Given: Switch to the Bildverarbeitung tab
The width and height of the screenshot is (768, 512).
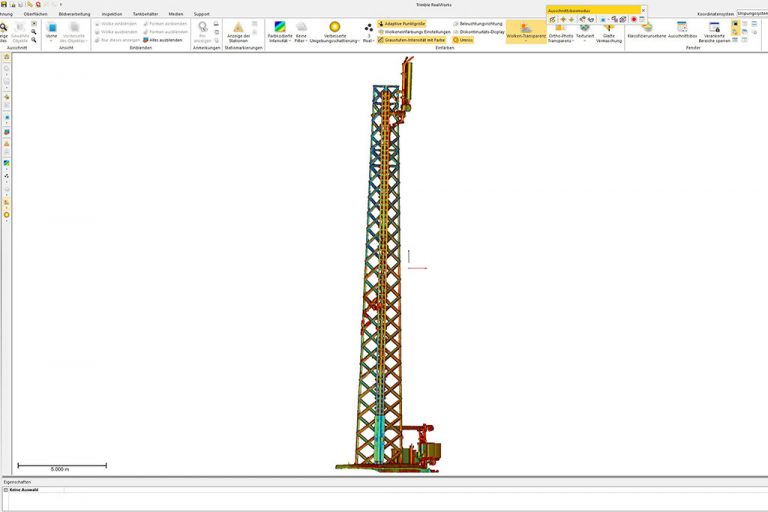Looking at the screenshot, I should coord(74,14).
